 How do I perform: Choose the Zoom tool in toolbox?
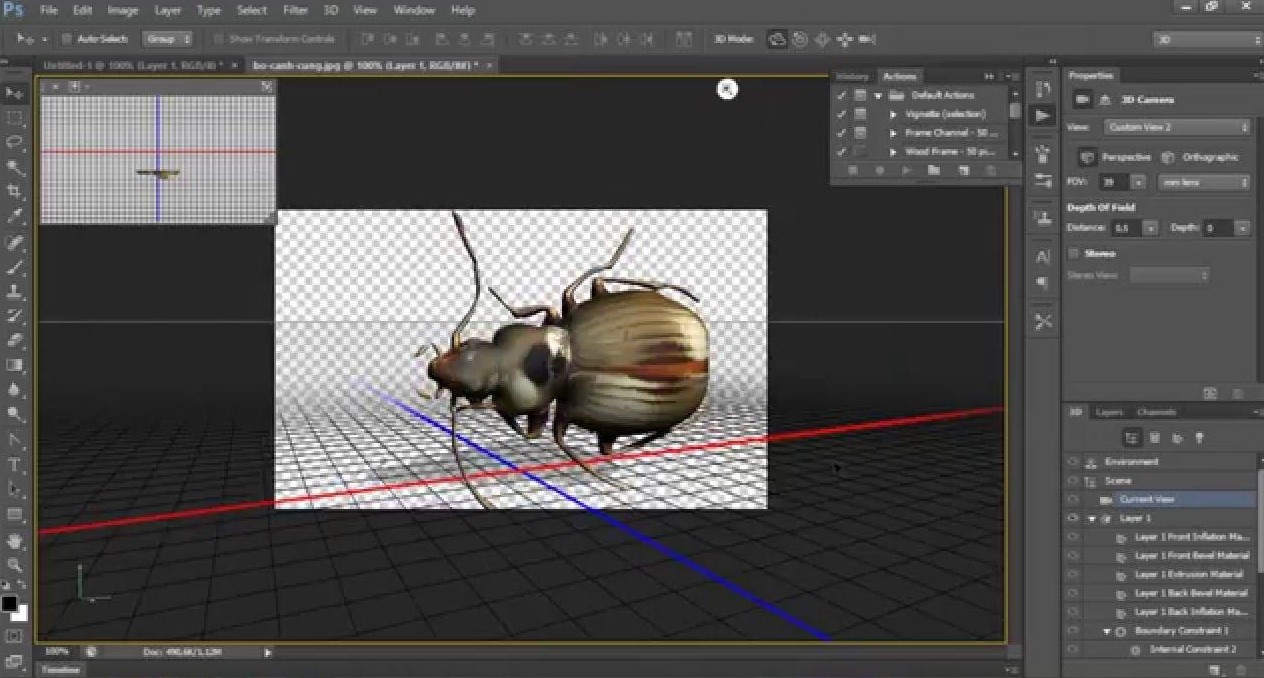point(15,565)
